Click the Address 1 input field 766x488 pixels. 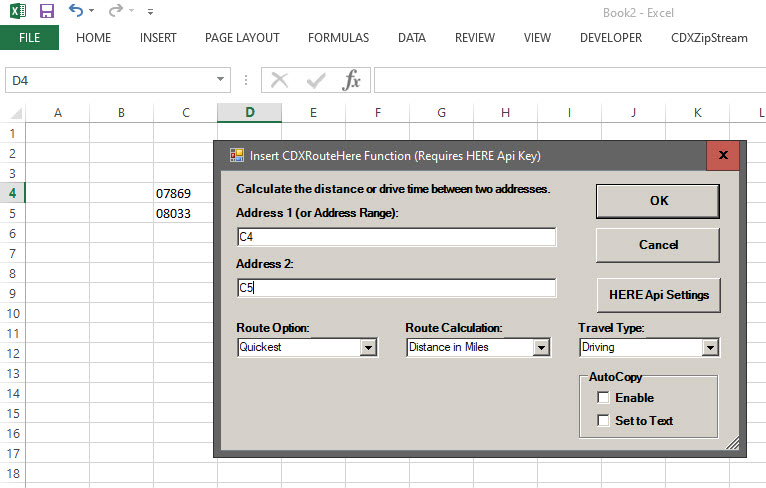[x=396, y=237]
